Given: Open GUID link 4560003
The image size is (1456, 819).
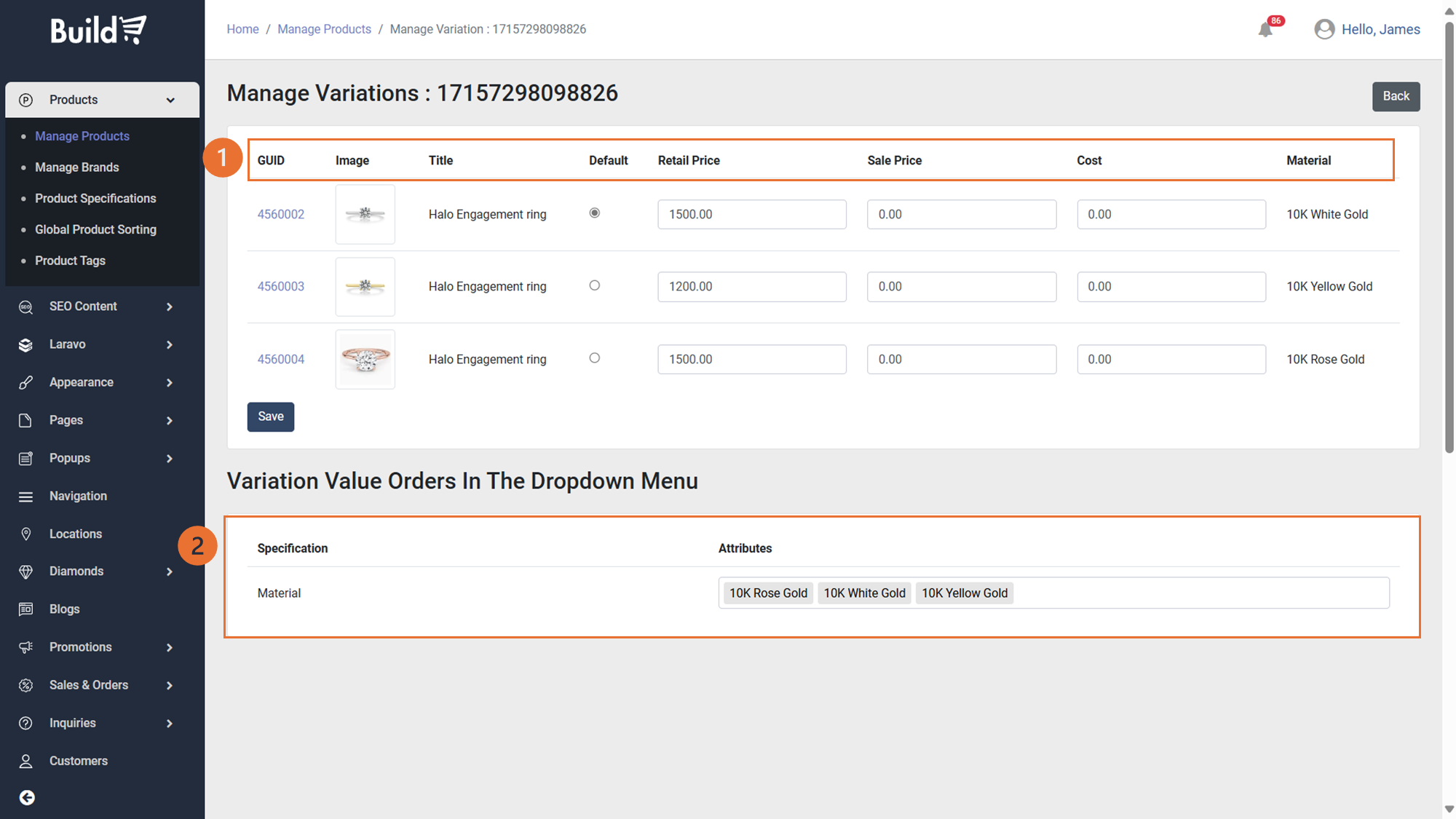Looking at the screenshot, I should pyautogui.click(x=280, y=287).
